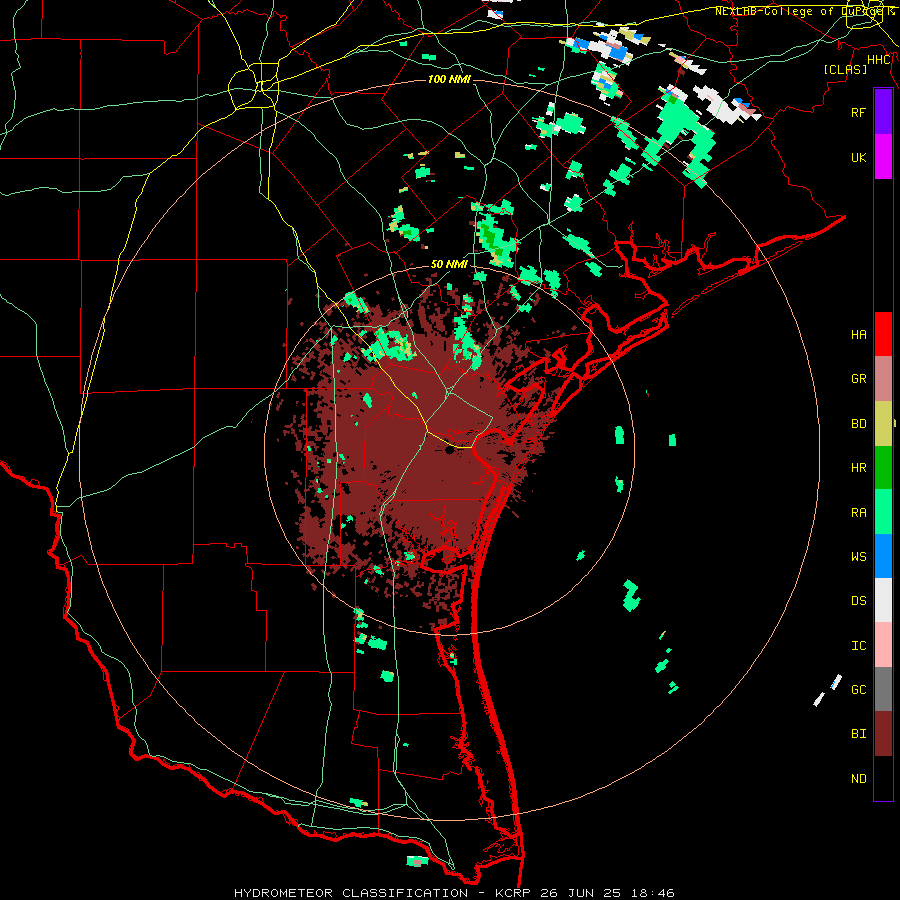The width and height of the screenshot is (900, 900).
Task: Click the "BD" legend label
Action: [858, 424]
